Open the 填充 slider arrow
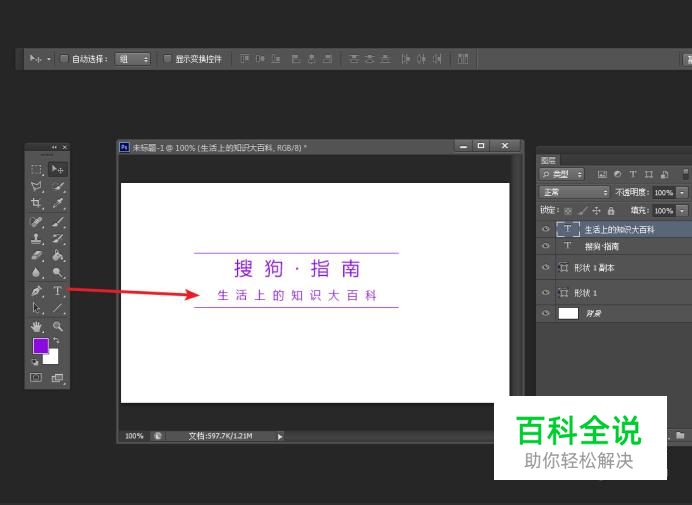The image size is (692, 505). point(682,211)
